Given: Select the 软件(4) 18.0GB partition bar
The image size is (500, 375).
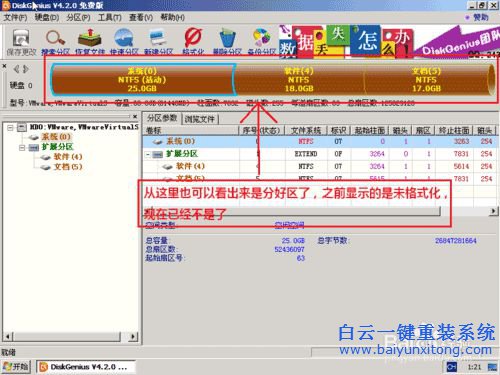Looking at the screenshot, I should 299,79.
